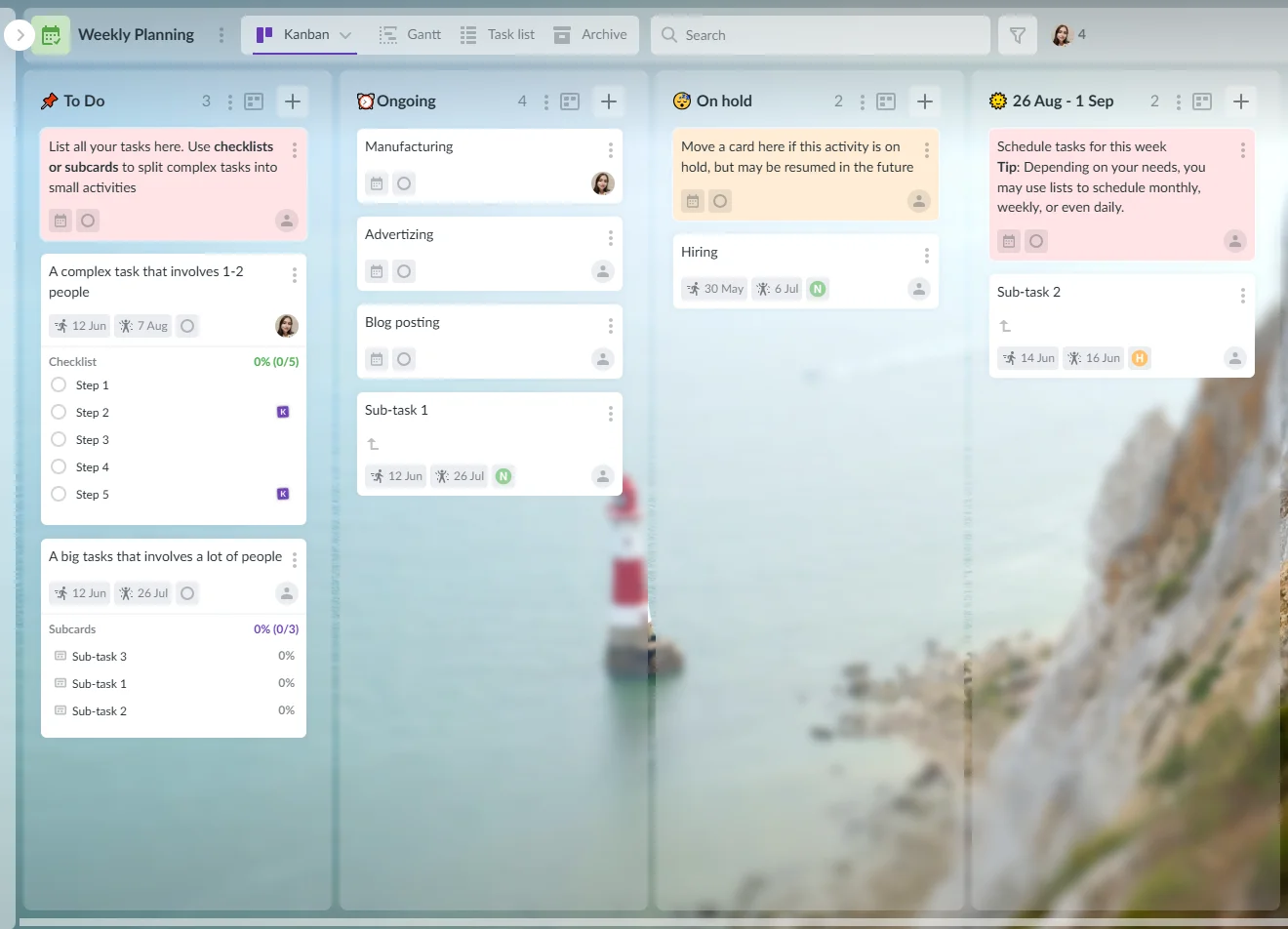Click into the Search field

[x=821, y=35]
